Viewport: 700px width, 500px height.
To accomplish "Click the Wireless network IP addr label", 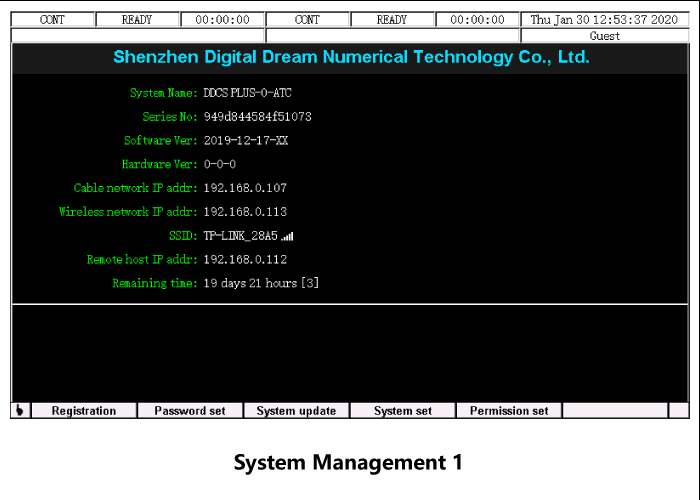I will pyautogui.click(x=128, y=212).
